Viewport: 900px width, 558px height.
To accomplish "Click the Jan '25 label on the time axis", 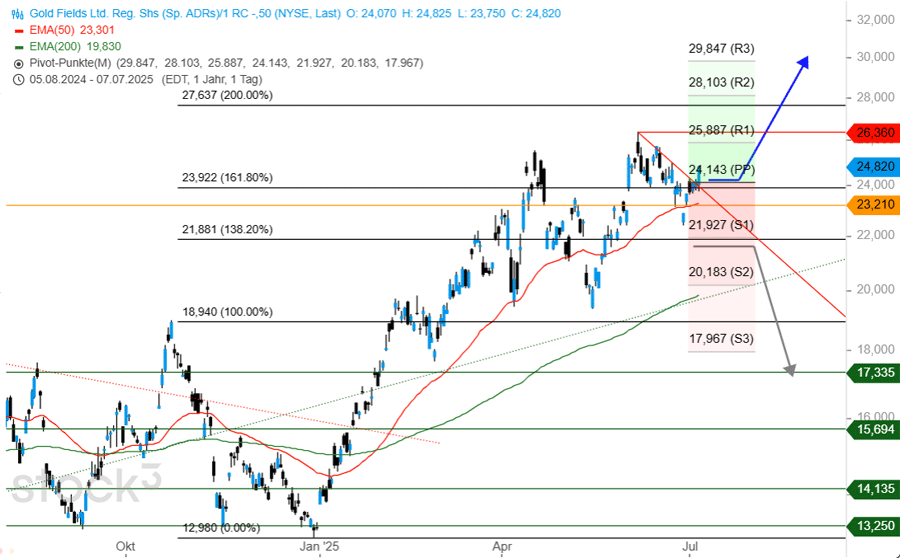I will point(319,546).
